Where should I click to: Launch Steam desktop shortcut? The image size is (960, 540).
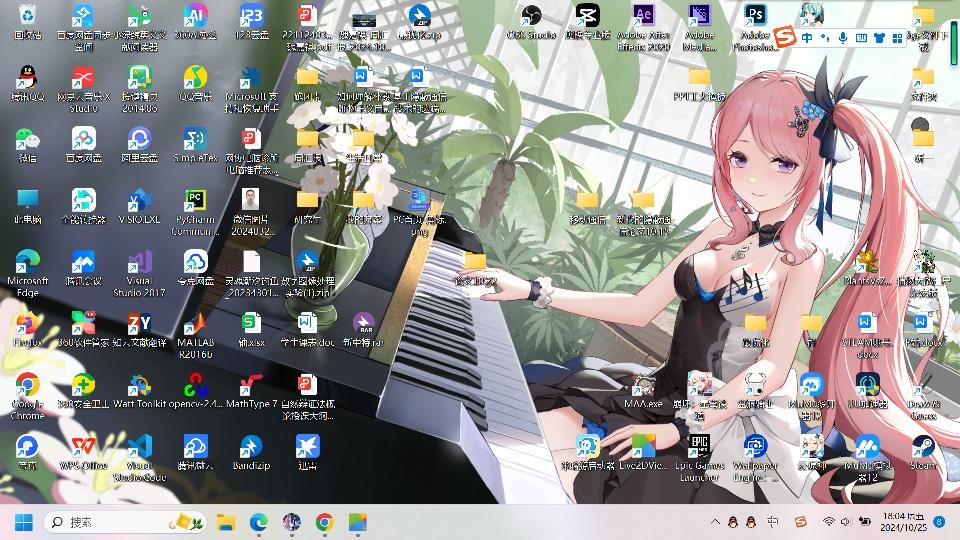(x=923, y=452)
